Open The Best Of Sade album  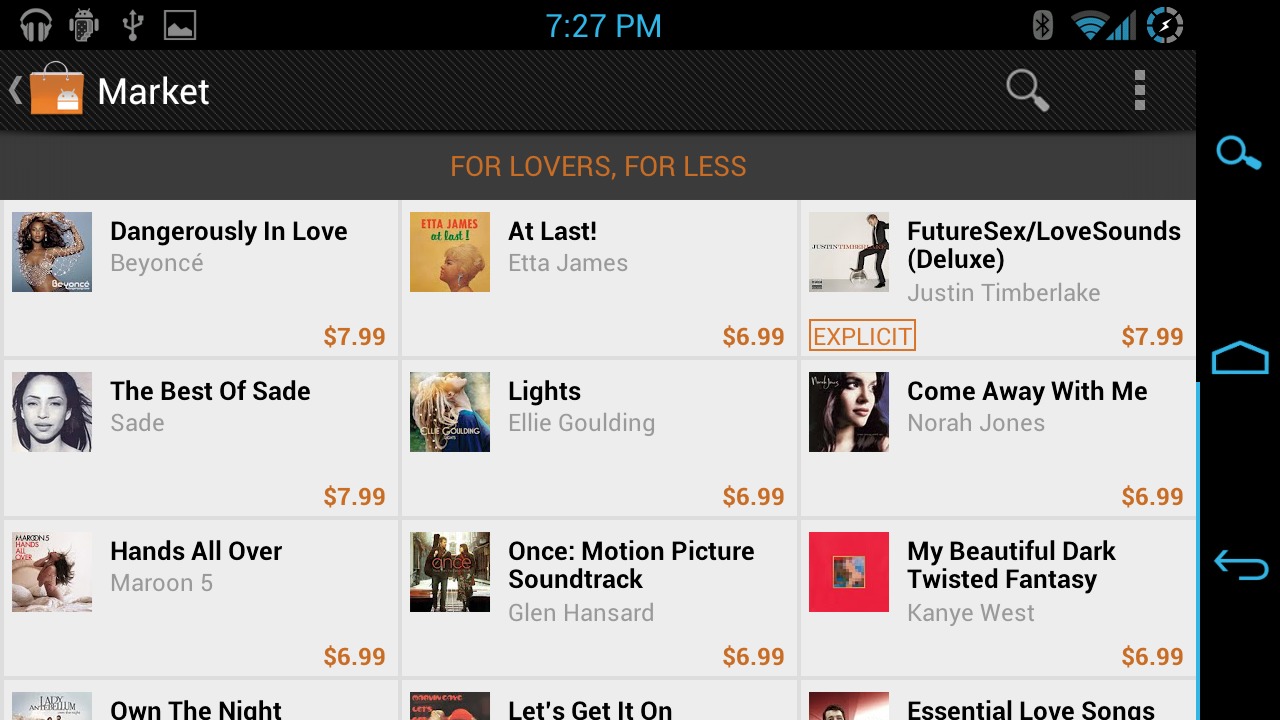[x=200, y=438]
